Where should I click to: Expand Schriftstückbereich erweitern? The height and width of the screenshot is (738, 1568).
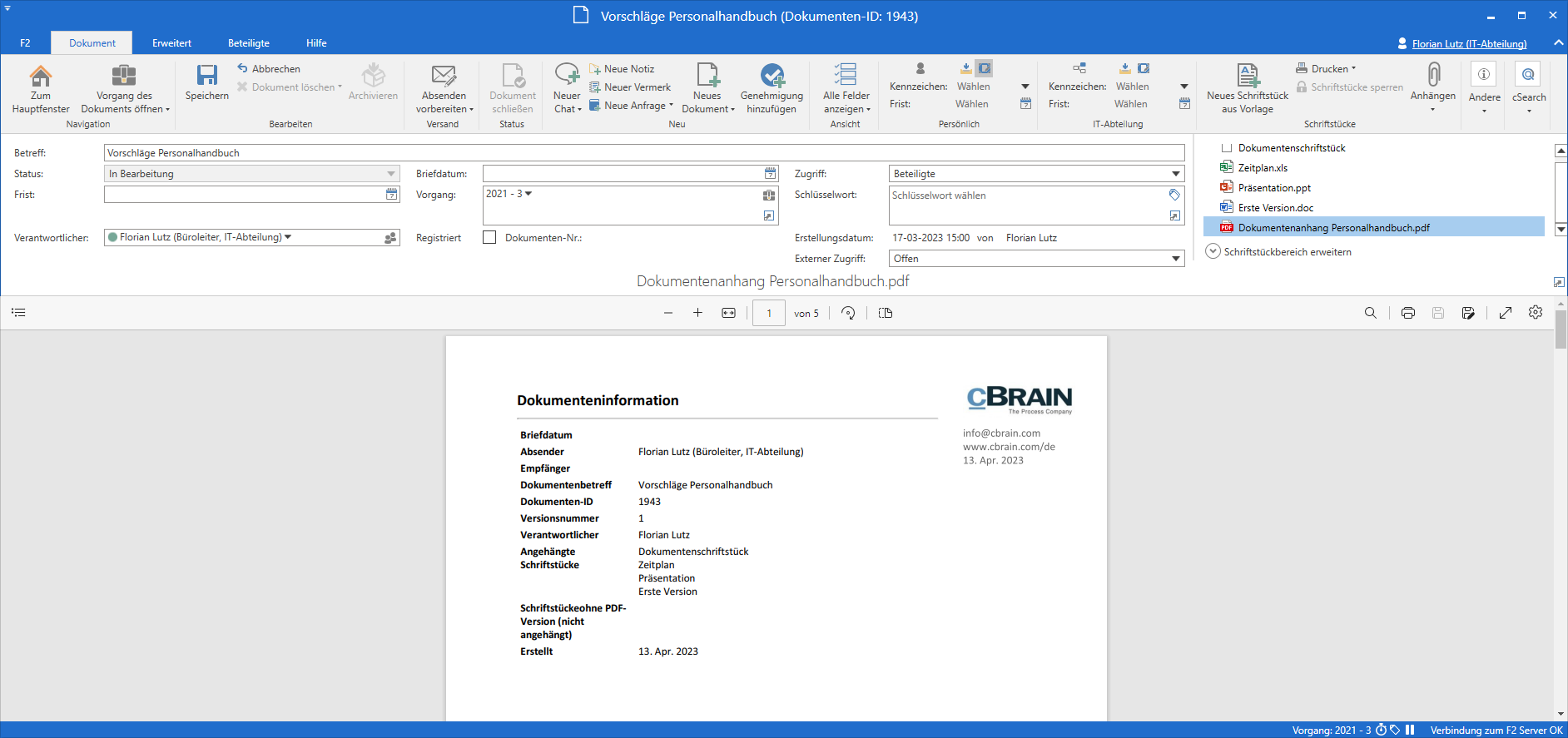[x=1213, y=251]
